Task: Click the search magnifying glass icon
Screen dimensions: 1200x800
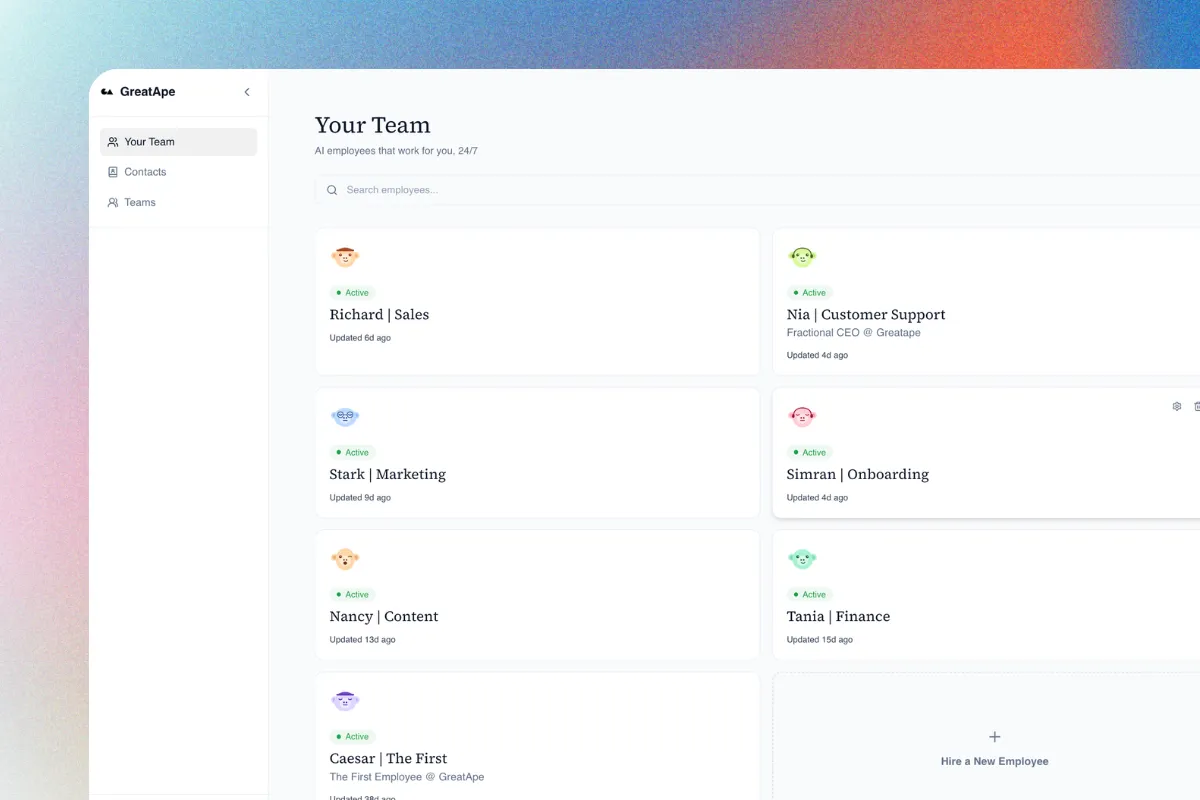Action: pyautogui.click(x=331, y=189)
